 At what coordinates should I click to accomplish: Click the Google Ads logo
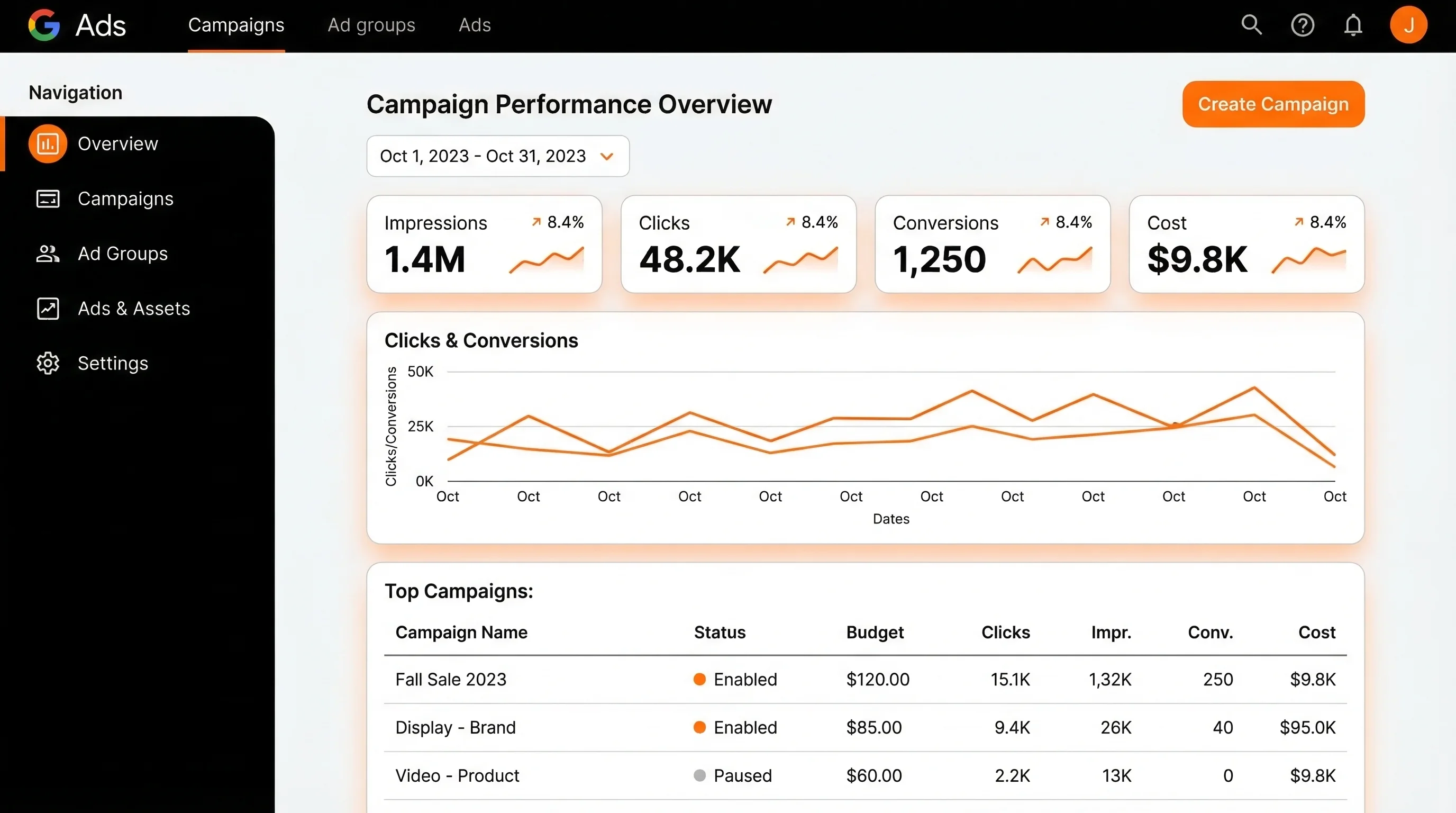tap(44, 25)
